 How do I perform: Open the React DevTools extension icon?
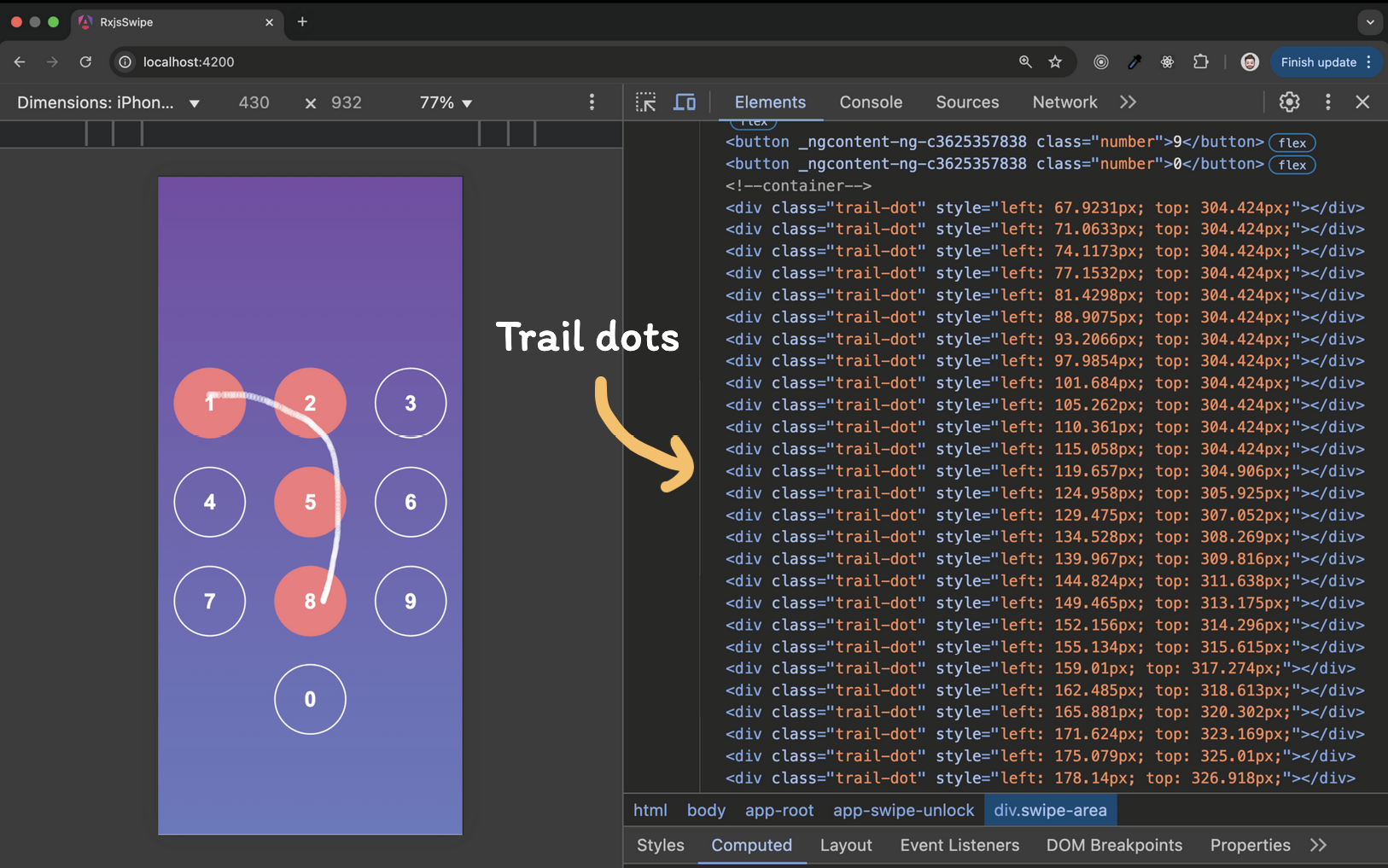[1167, 61]
